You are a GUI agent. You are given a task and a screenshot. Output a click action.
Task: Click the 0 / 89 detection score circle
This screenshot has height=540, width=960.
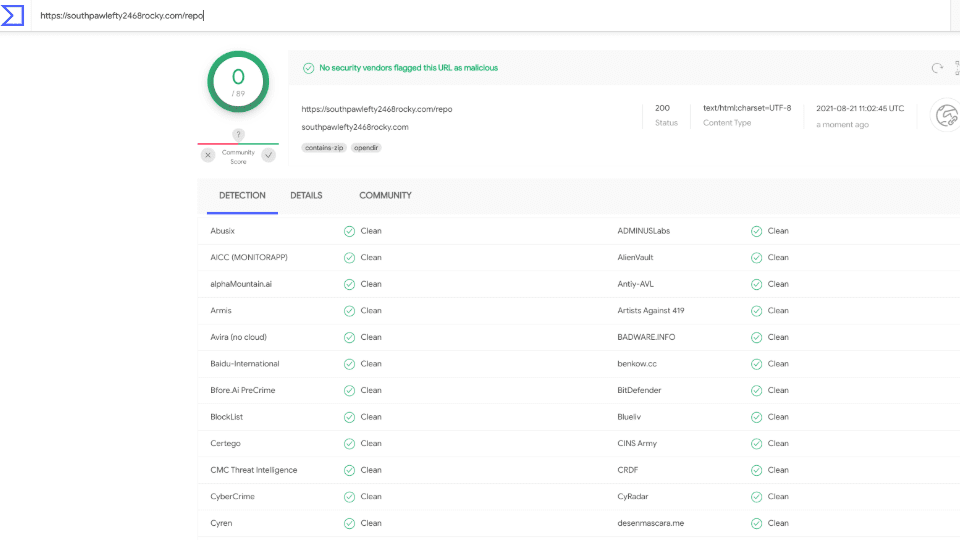(x=238, y=82)
